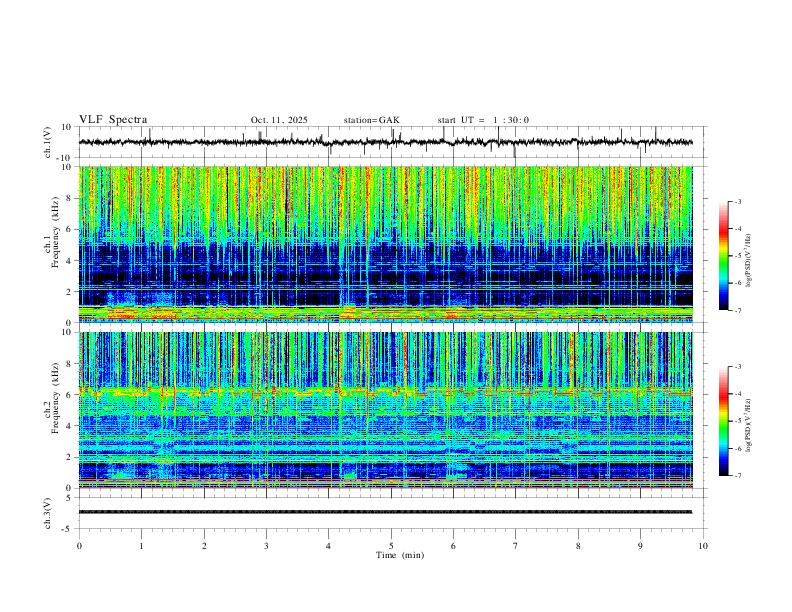Click the "8" kHz tick on ch.1 spectrogram axis

[70, 198]
